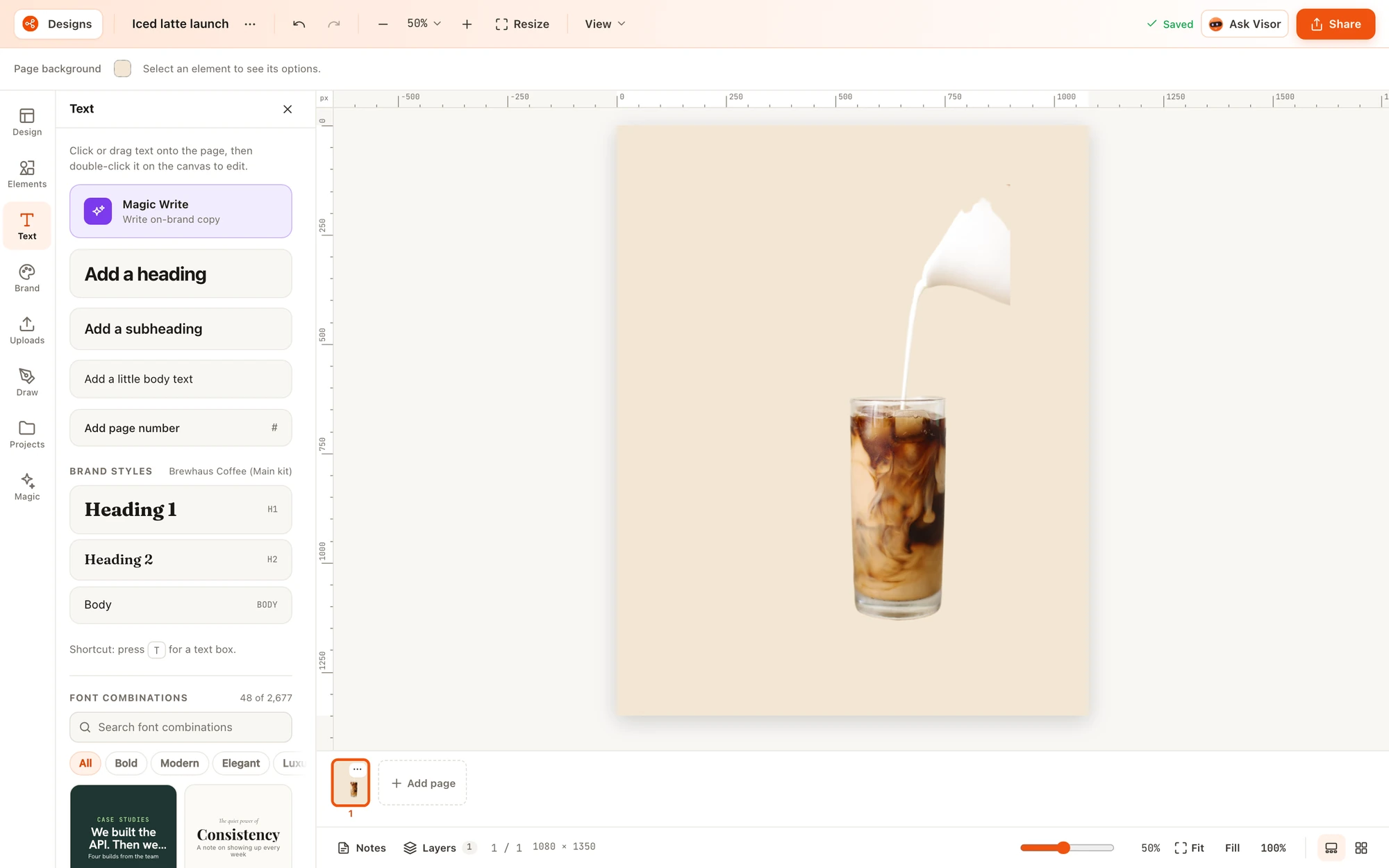Select the Modern font filter chip
Image resolution: width=1389 pixels, height=868 pixels.
[179, 763]
